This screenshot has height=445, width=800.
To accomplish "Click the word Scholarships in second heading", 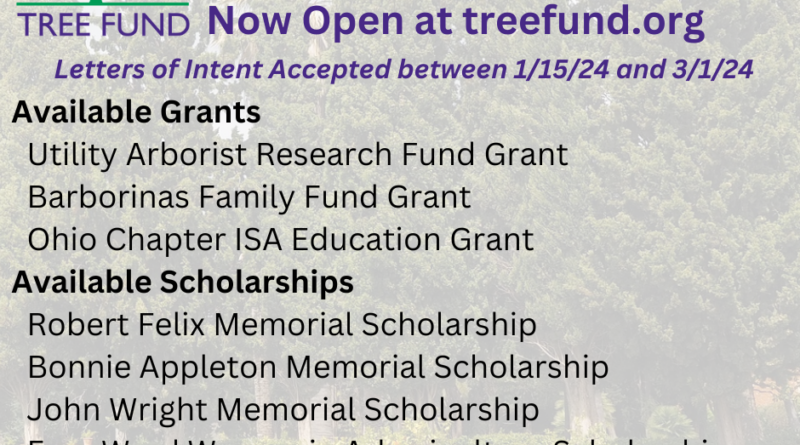I will (257, 282).
